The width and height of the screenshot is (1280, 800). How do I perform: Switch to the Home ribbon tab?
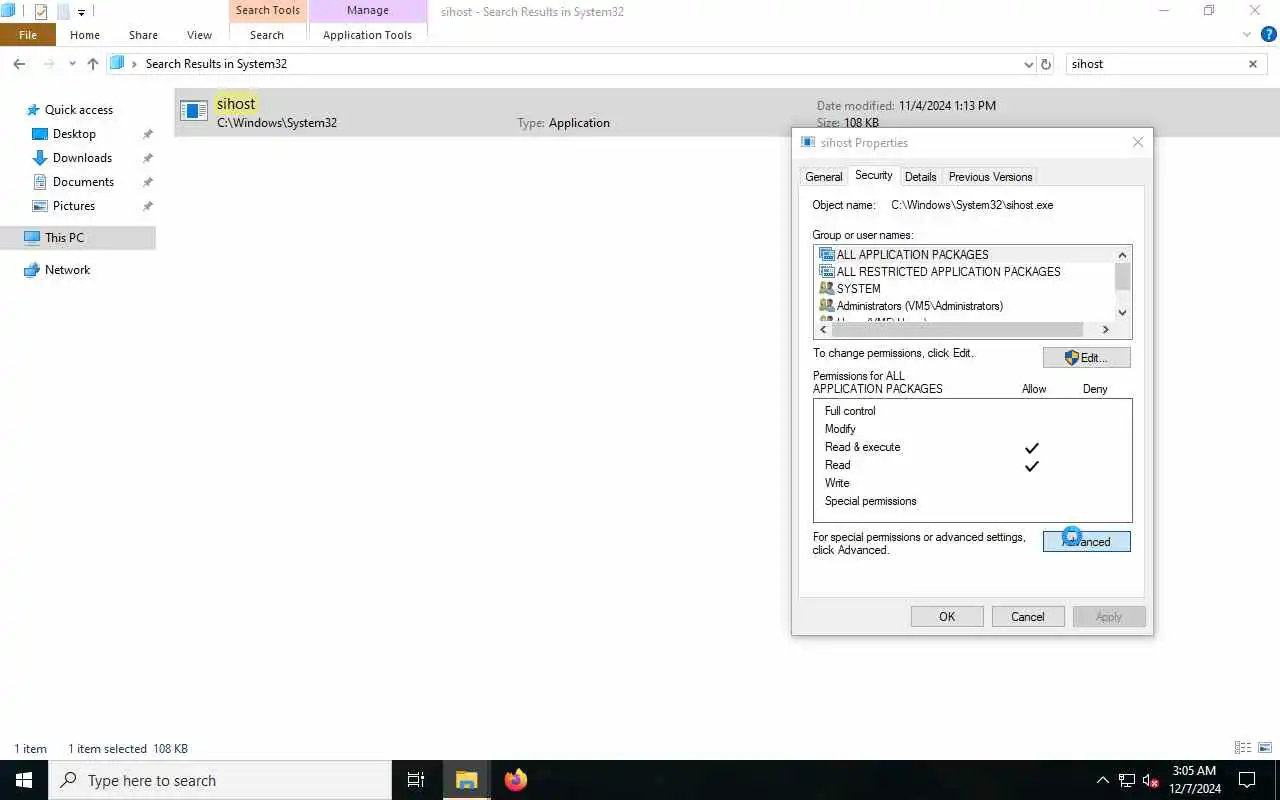(x=85, y=35)
